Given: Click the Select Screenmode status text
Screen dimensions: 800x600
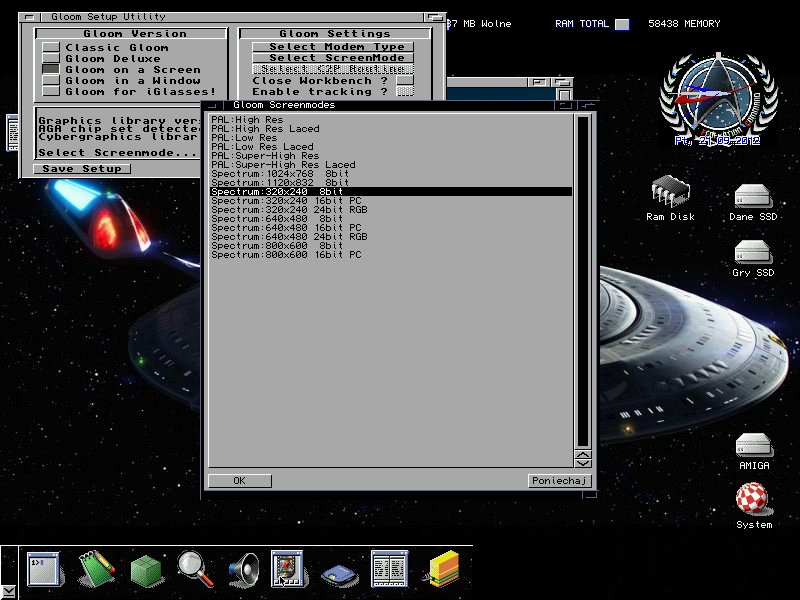Looking at the screenshot, I should tap(117, 153).
